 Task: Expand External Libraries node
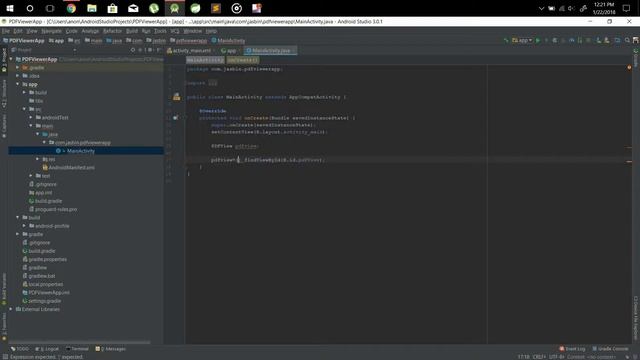pos(11,309)
